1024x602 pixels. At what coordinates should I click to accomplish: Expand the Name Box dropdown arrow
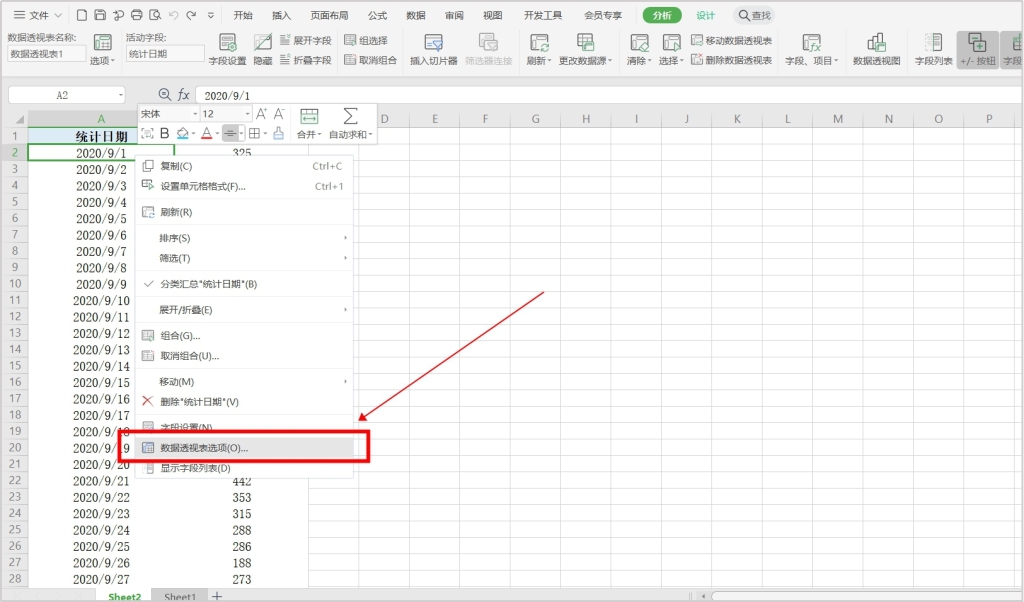click(x=120, y=95)
